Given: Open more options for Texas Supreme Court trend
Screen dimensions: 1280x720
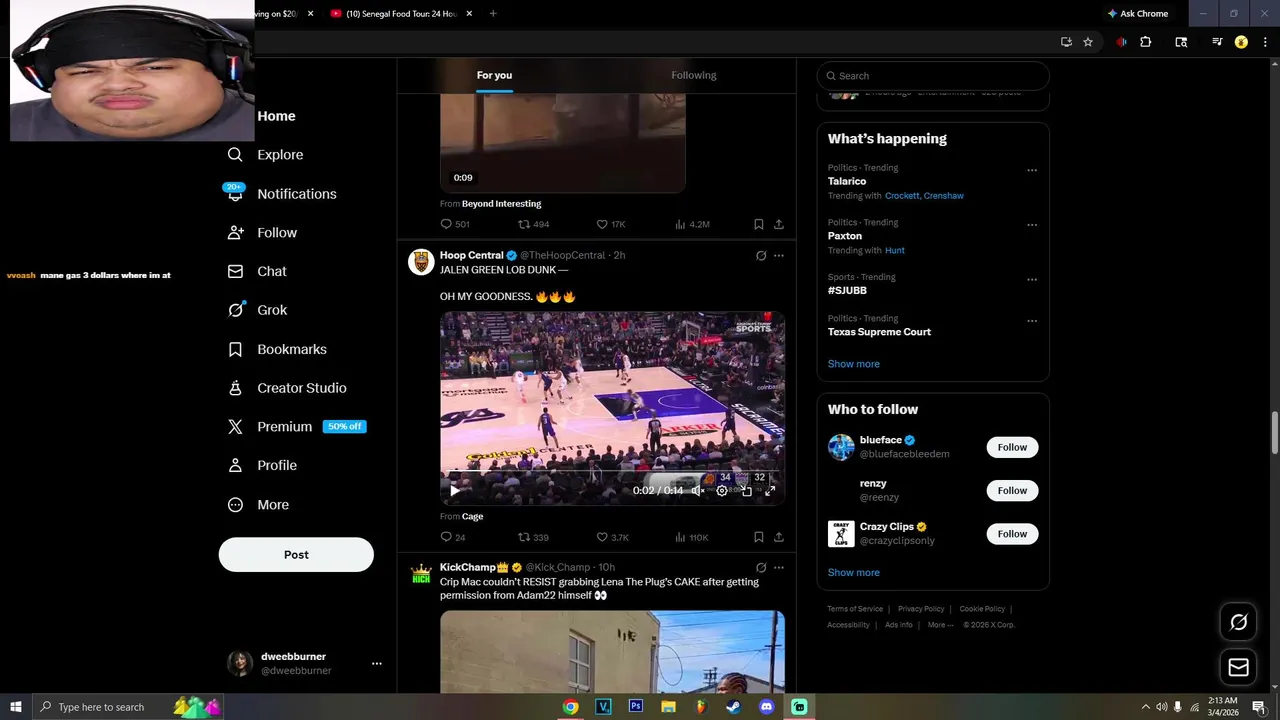Looking at the screenshot, I should (x=1032, y=321).
